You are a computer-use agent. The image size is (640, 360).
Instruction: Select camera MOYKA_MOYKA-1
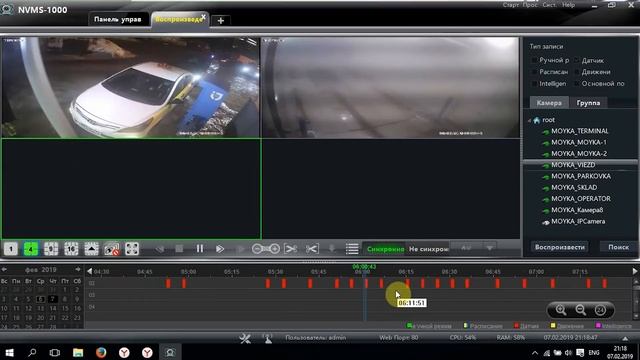[x=578, y=142]
